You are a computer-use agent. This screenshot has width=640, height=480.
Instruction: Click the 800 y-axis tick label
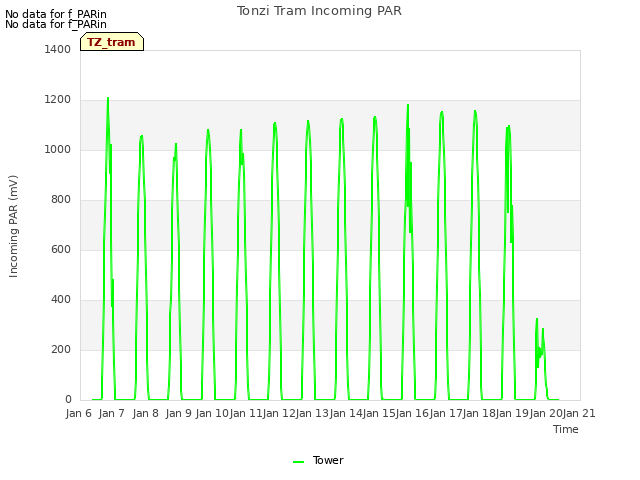pos(61,200)
